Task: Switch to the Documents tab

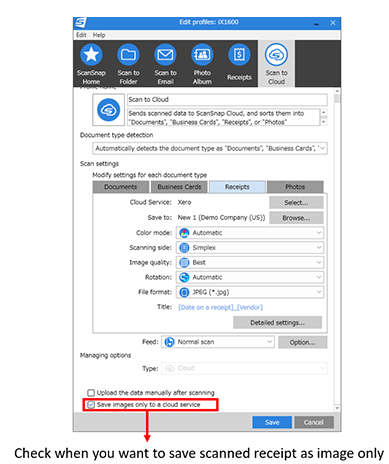Action: point(121,187)
